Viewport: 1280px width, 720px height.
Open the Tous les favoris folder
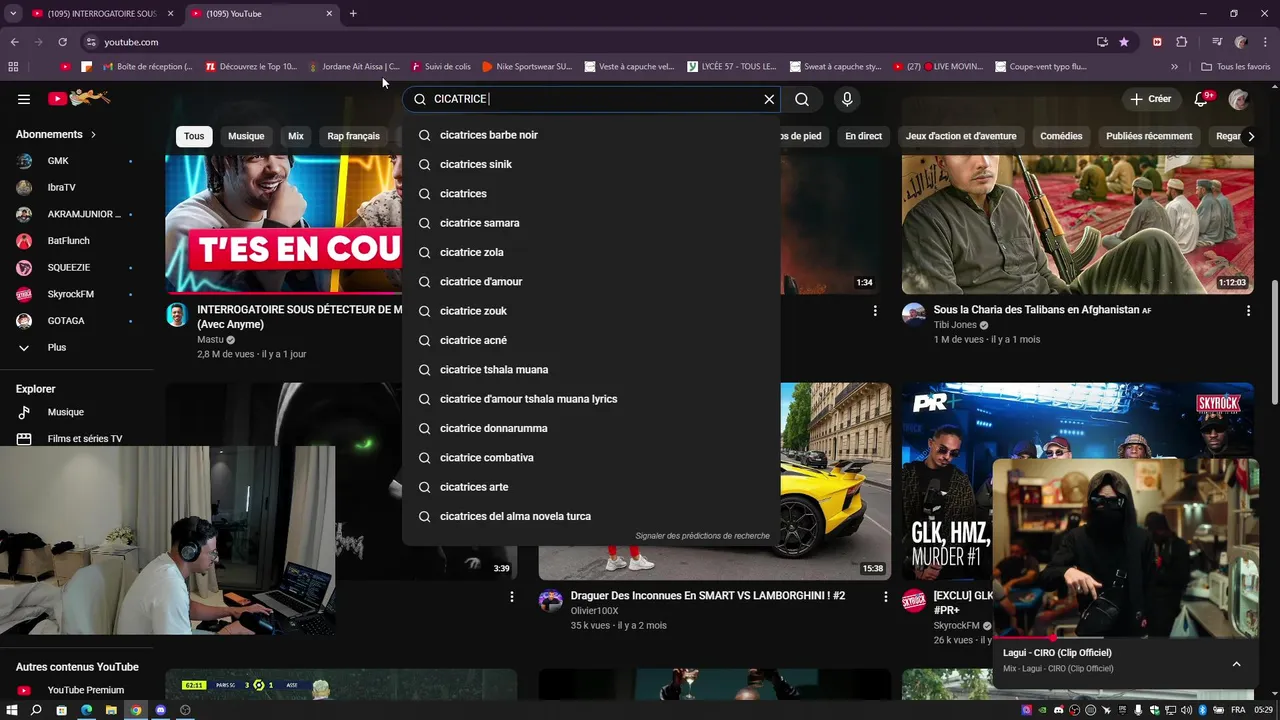pyautogui.click(x=1236, y=67)
